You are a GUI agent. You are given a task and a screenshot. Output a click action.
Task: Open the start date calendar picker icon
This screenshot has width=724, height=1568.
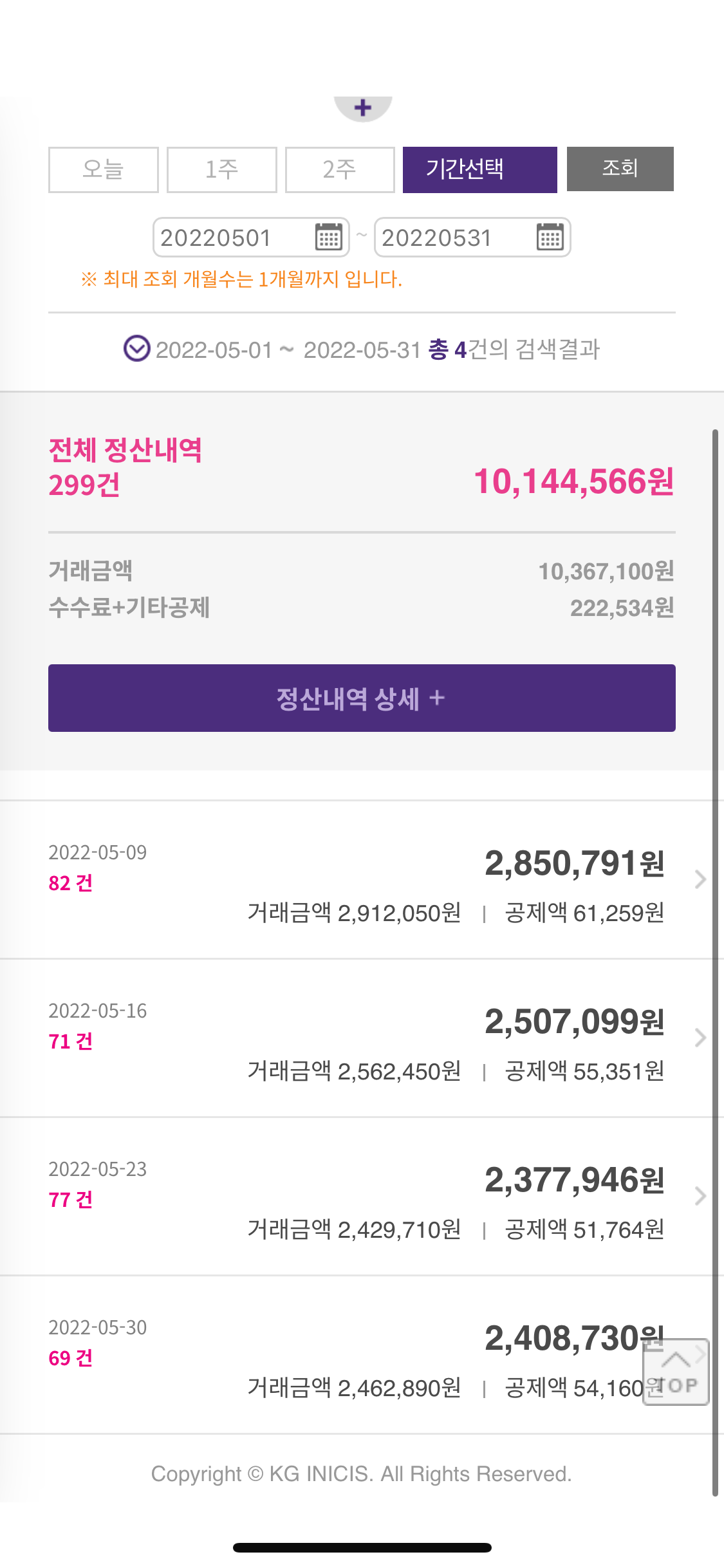[329, 237]
